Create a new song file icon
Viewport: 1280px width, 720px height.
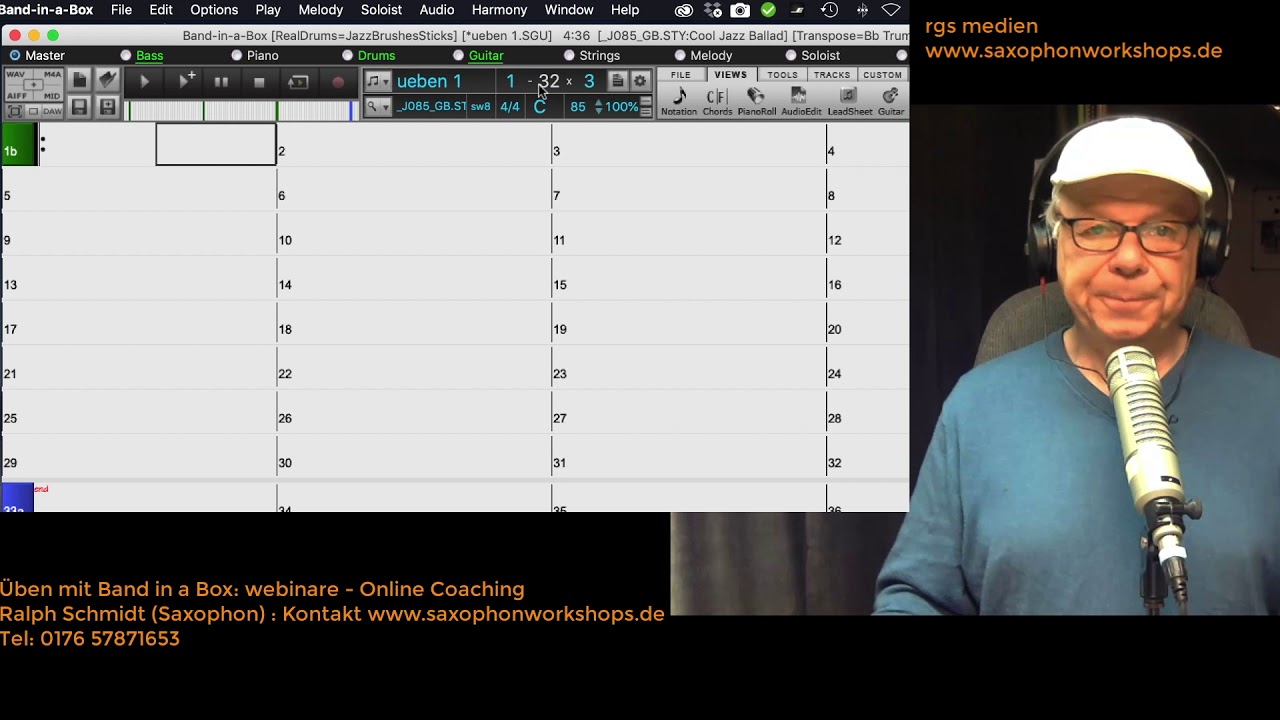click(79, 80)
